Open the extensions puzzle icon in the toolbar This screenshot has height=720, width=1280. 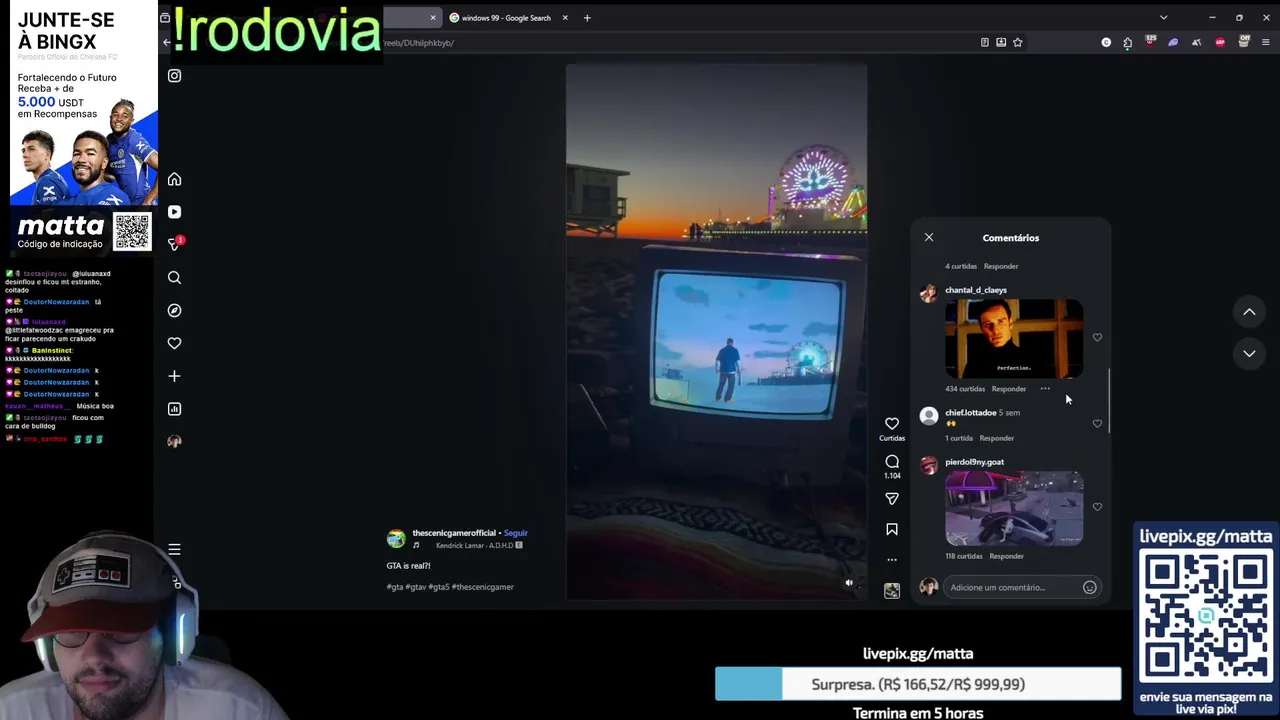pyautogui.click(x=1127, y=42)
